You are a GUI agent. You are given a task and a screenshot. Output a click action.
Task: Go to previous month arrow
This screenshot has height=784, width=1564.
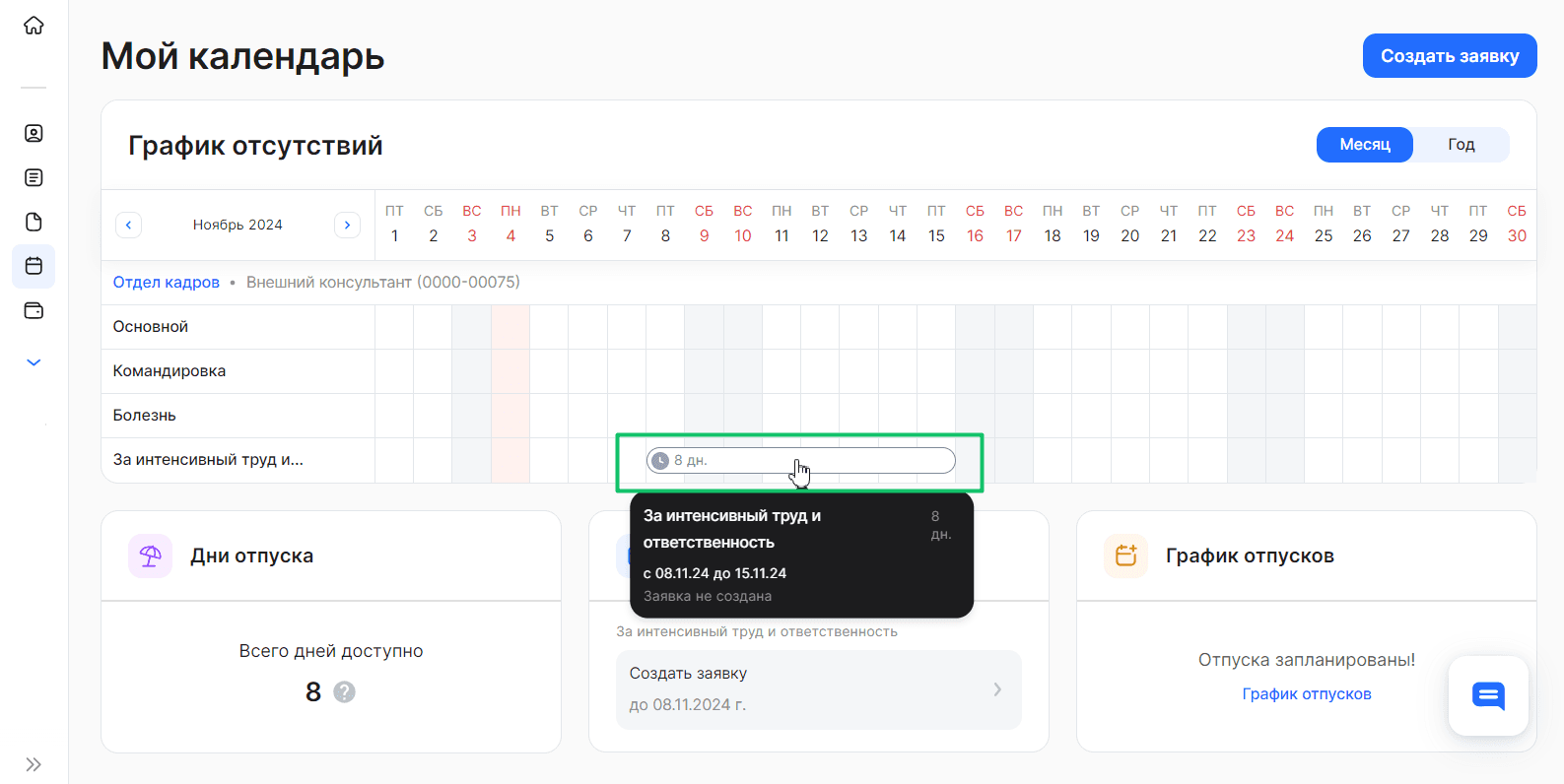coord(128,225)
